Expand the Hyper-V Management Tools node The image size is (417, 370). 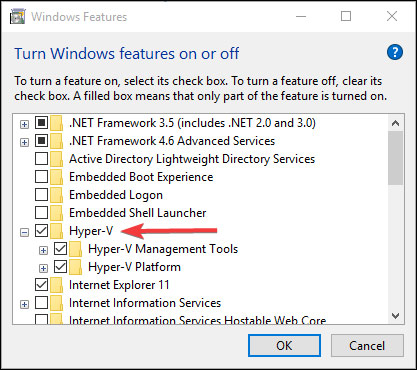pyautogui.click(x=43, y=251)
